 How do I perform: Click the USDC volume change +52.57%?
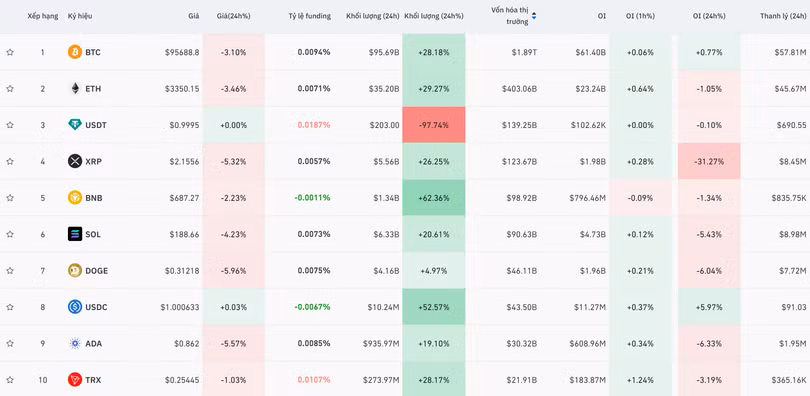coord(434,307)
